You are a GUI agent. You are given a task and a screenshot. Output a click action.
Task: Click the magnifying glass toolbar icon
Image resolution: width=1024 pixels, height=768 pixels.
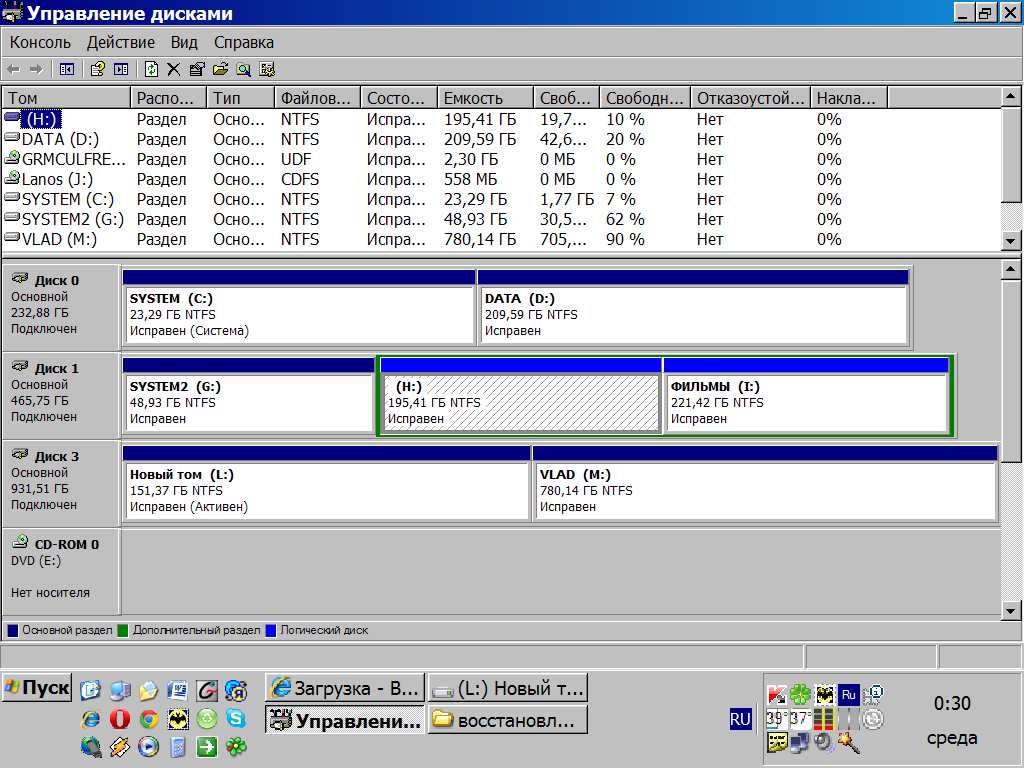tap(243, 69)
